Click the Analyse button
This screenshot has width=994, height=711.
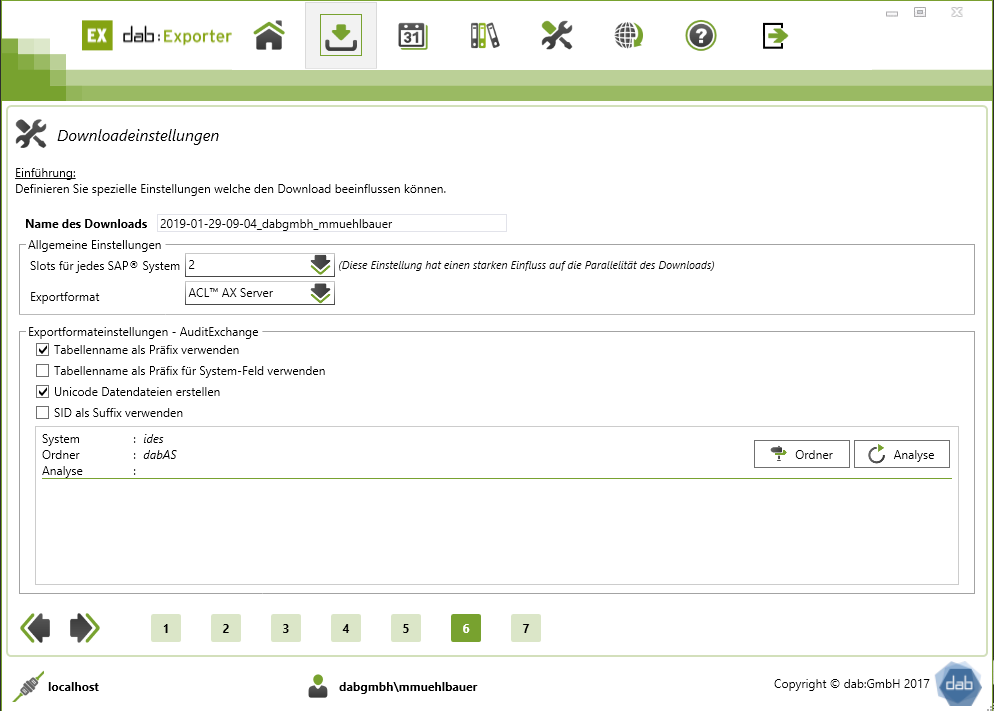(x=902, y=454)
